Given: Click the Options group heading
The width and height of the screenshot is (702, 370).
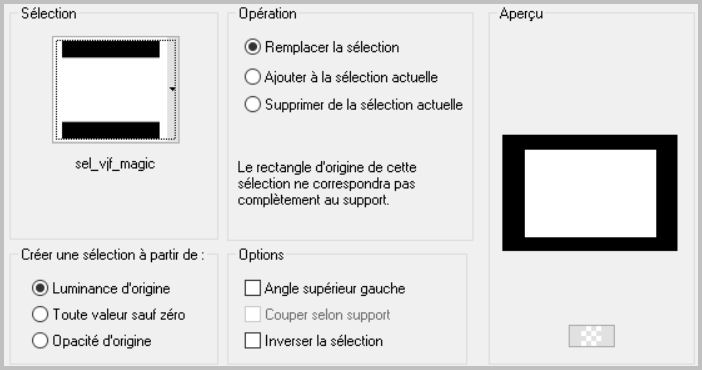Looking at the screenshot, I should (261, 254).
